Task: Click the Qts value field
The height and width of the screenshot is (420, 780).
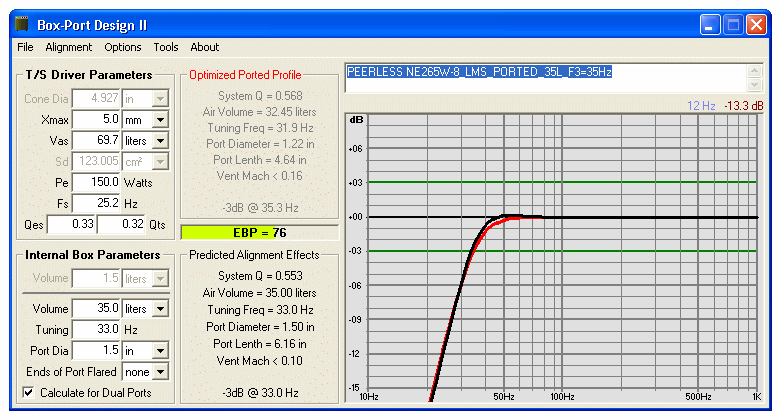Action: 121,224
